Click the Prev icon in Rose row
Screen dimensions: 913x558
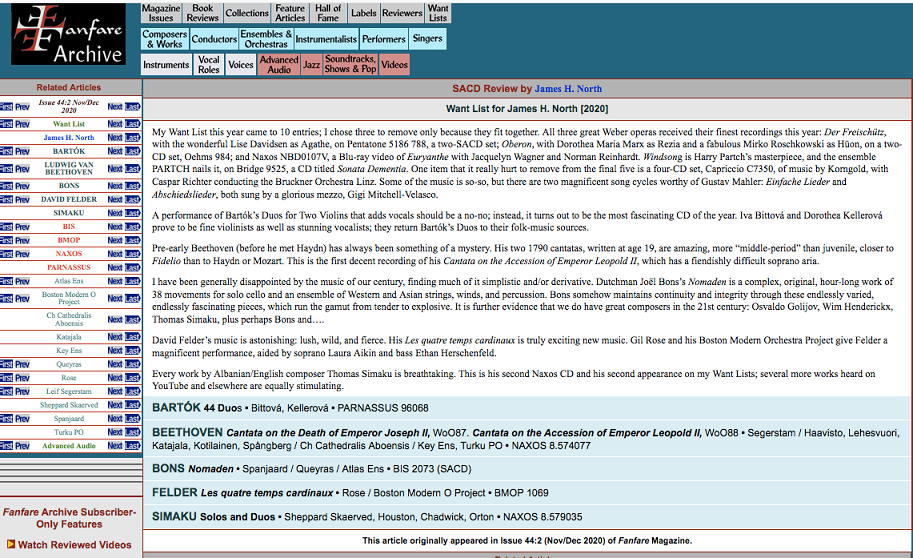click(22, 379)
